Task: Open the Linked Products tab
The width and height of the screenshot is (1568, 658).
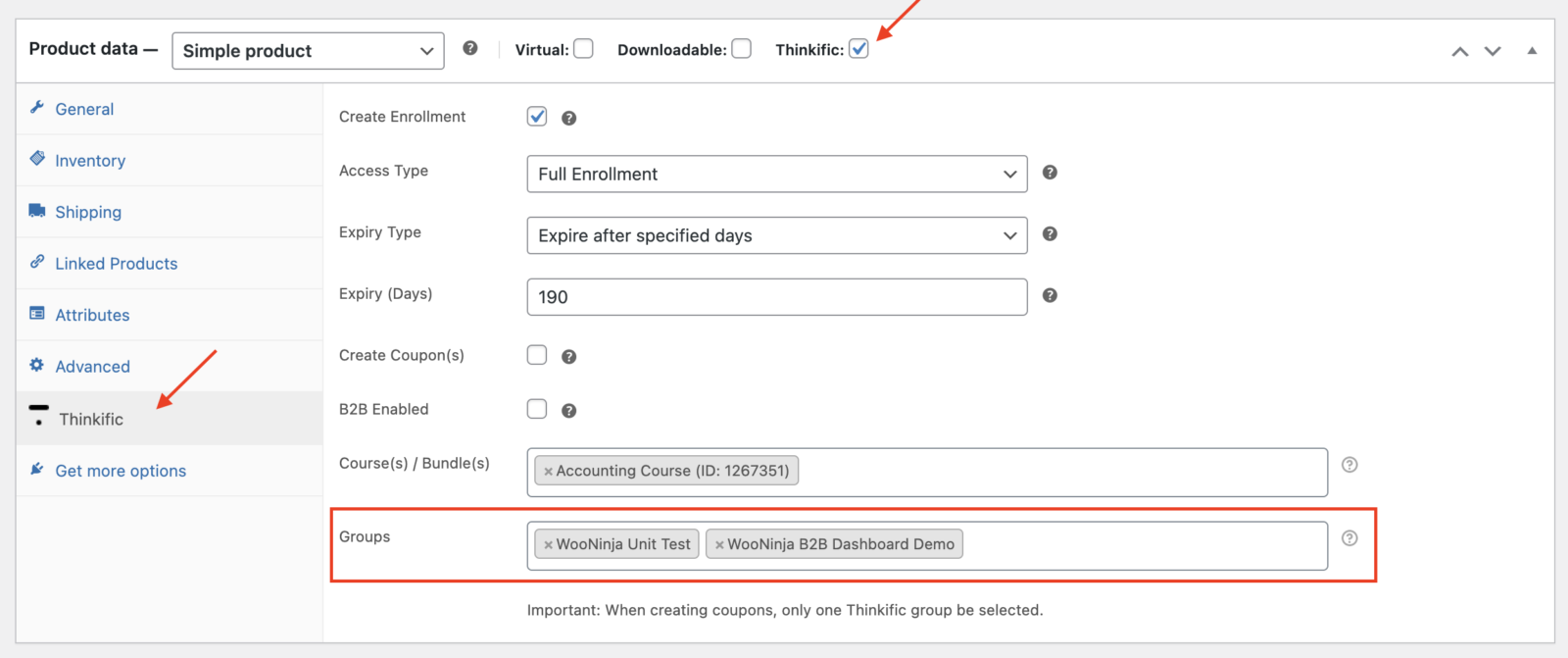Action: [x=116, y=264]
